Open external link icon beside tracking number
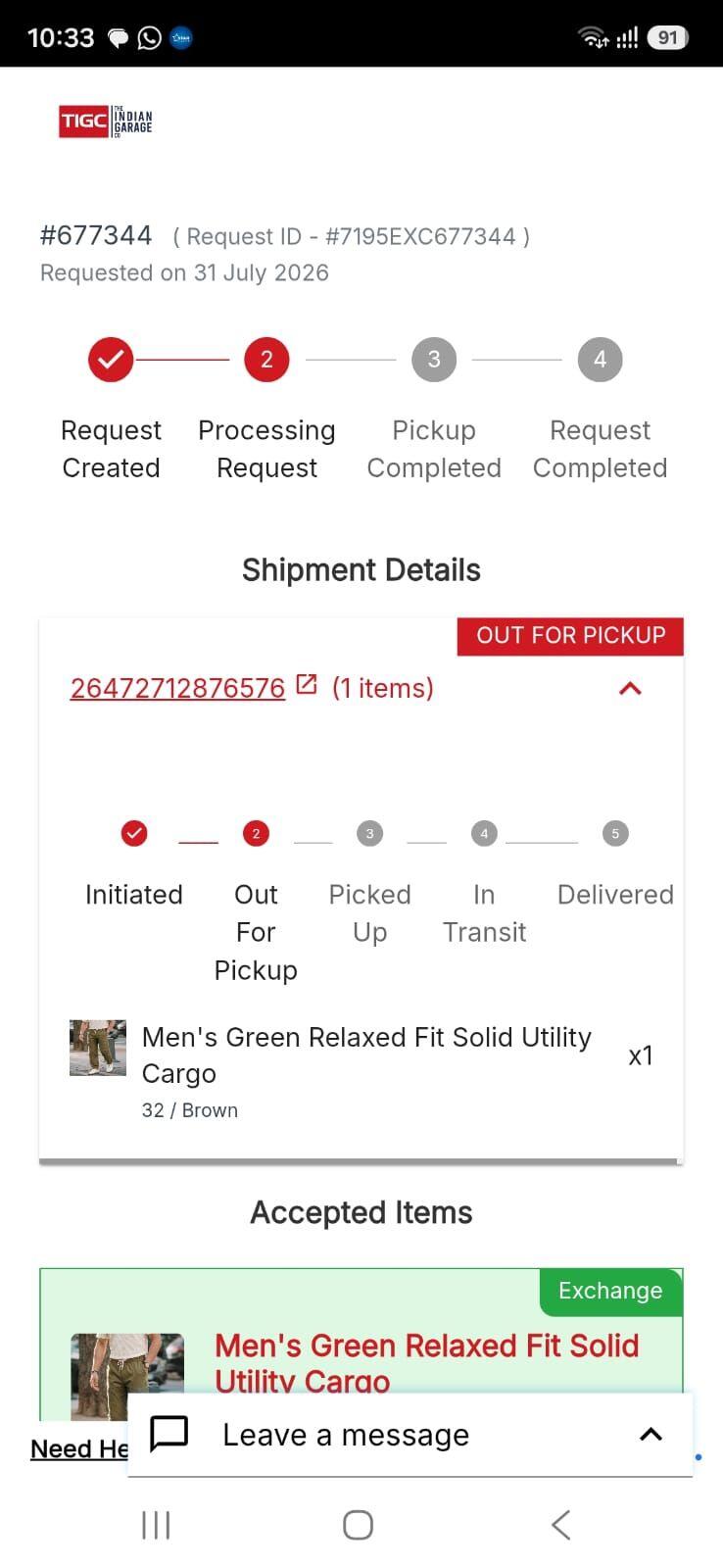 (307, 685)
